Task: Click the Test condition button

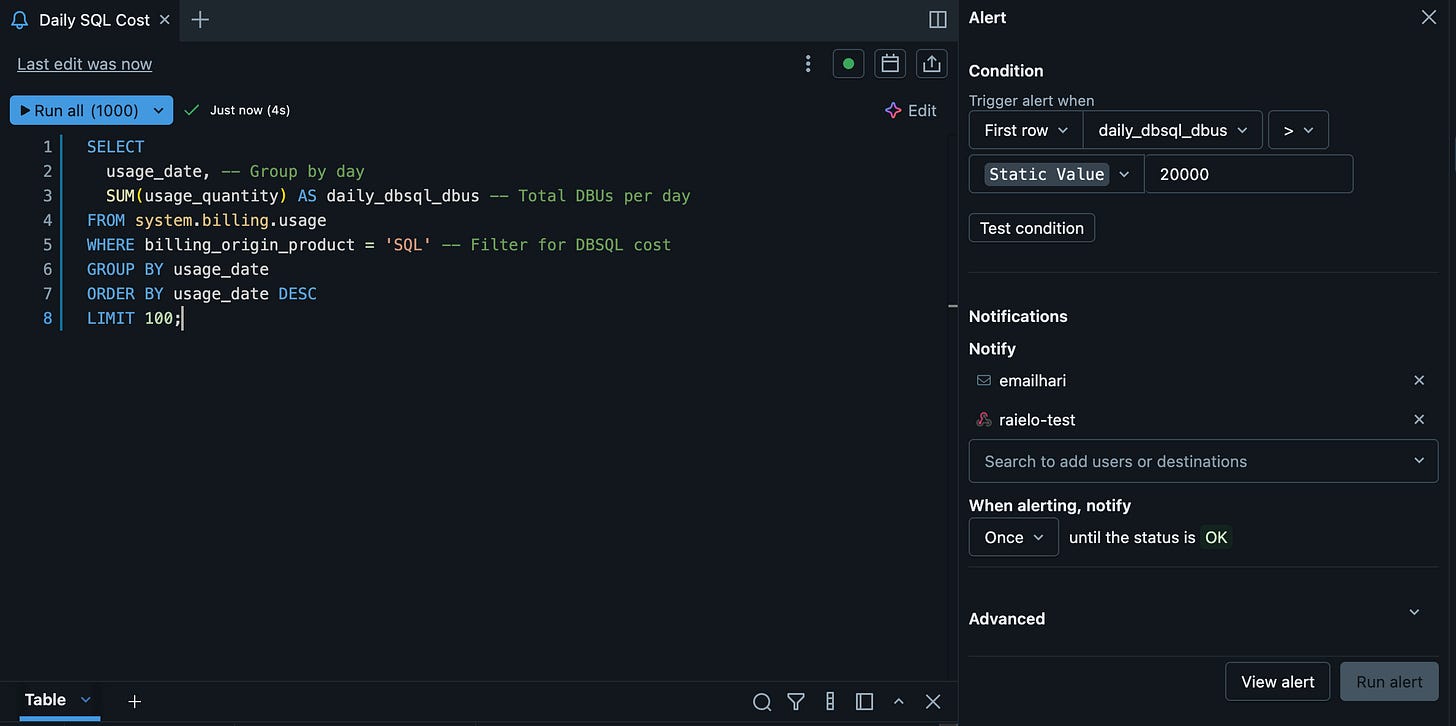Action: pyautogui.click(x=1032, y=228)
